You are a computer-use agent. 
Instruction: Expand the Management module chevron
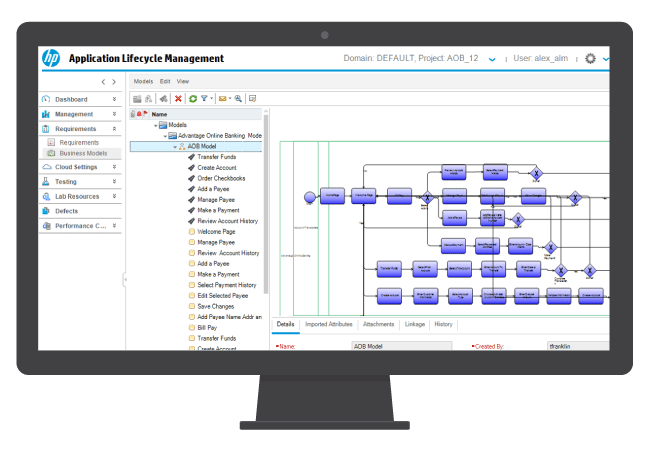point(114,114)
